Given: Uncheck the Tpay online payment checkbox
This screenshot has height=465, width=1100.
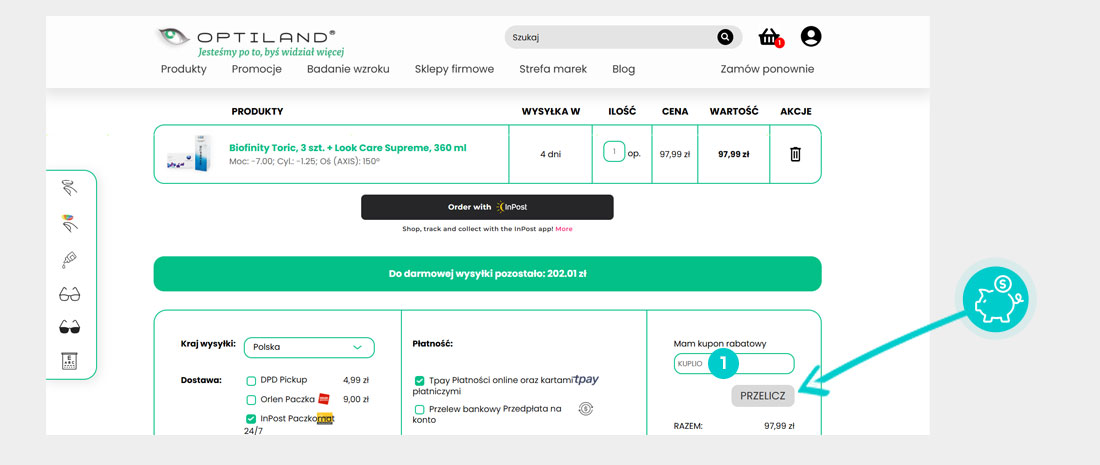Looking at the screenshot, I should [419, 381].
